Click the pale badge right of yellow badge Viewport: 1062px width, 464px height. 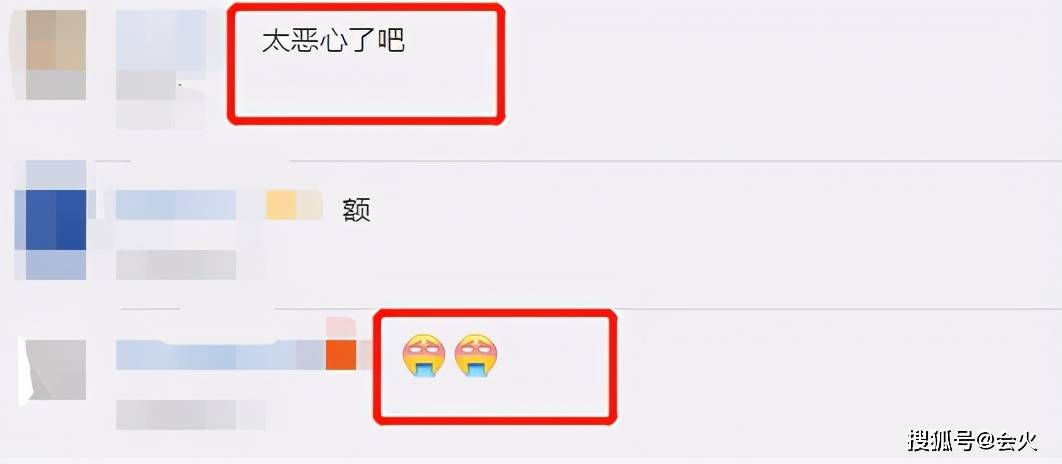tap(310, 205)
